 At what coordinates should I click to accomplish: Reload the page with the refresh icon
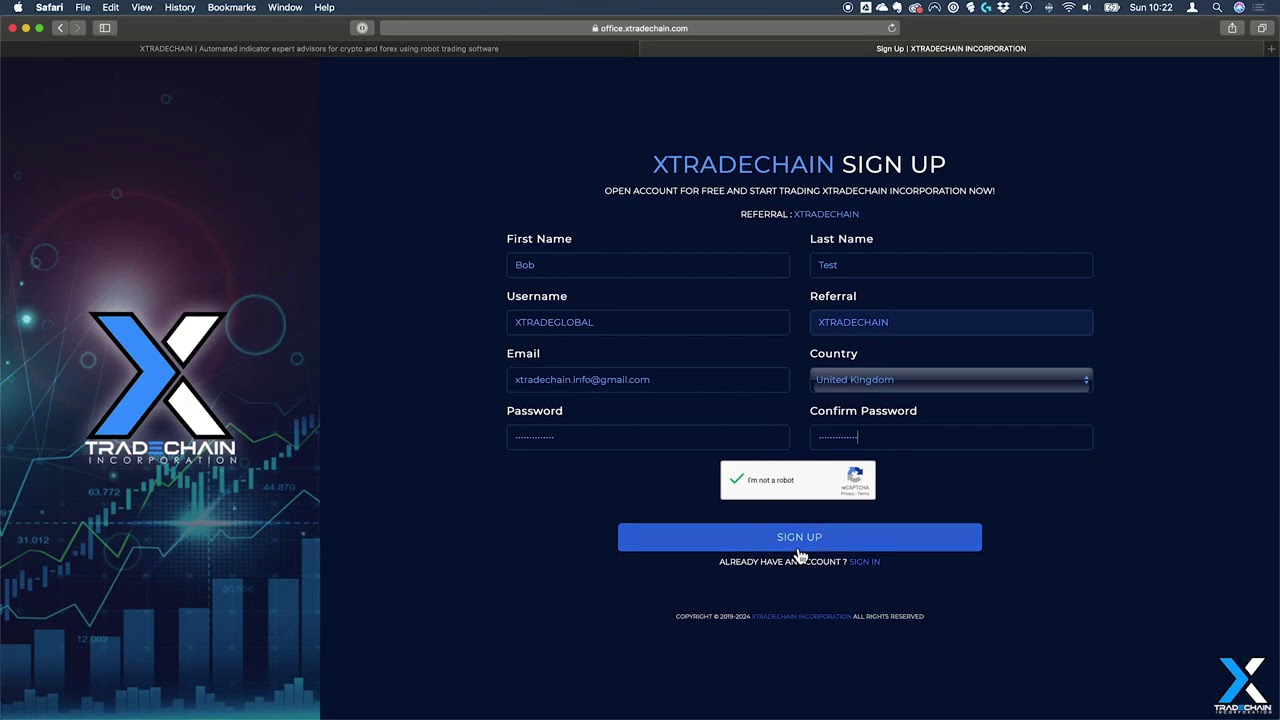point(892,28)
